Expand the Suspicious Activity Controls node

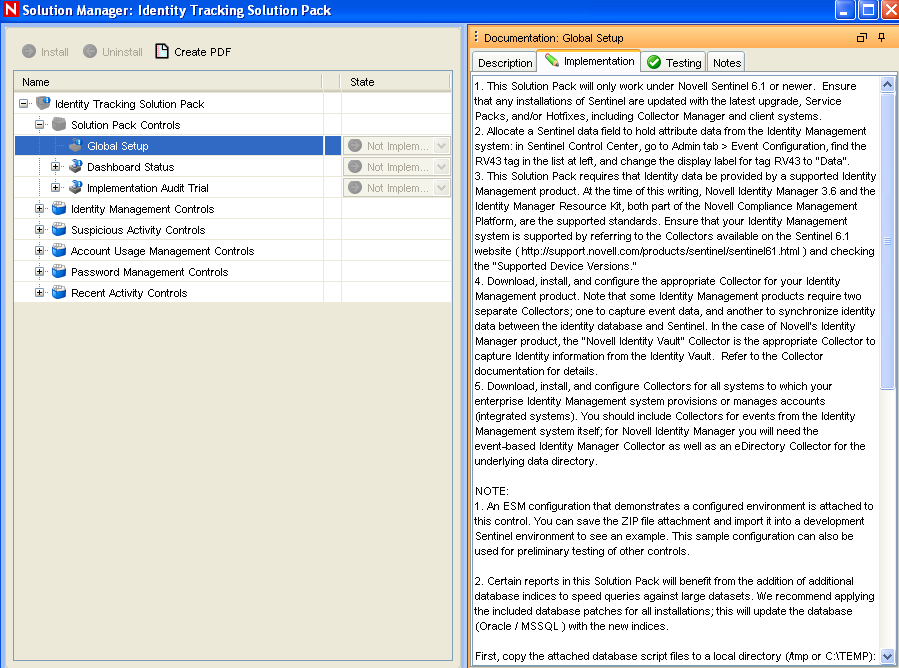pyautogui.click(x=40, y=229)
